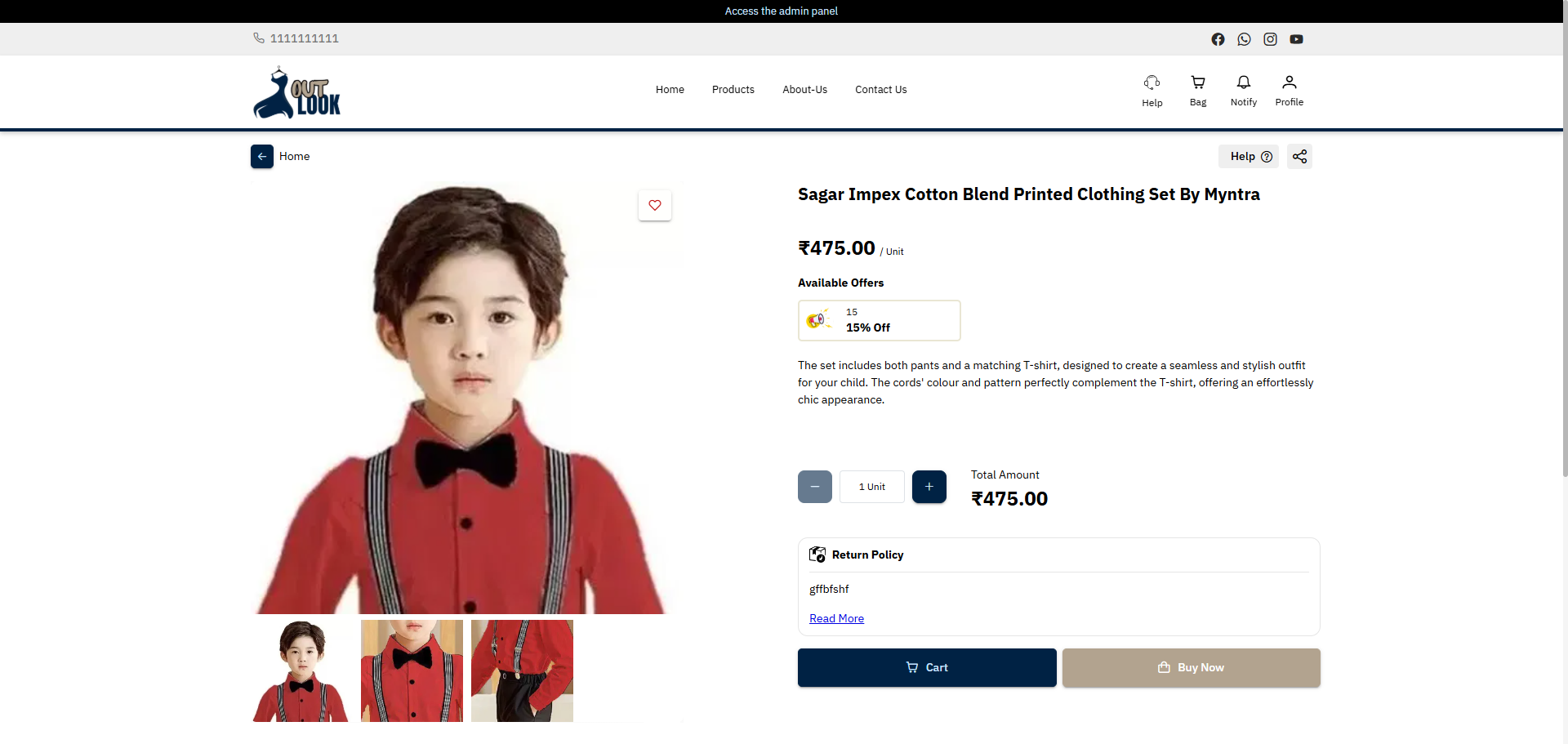
Task: Open the Facebook social link icon
Action: click(x=1218, y=39)
